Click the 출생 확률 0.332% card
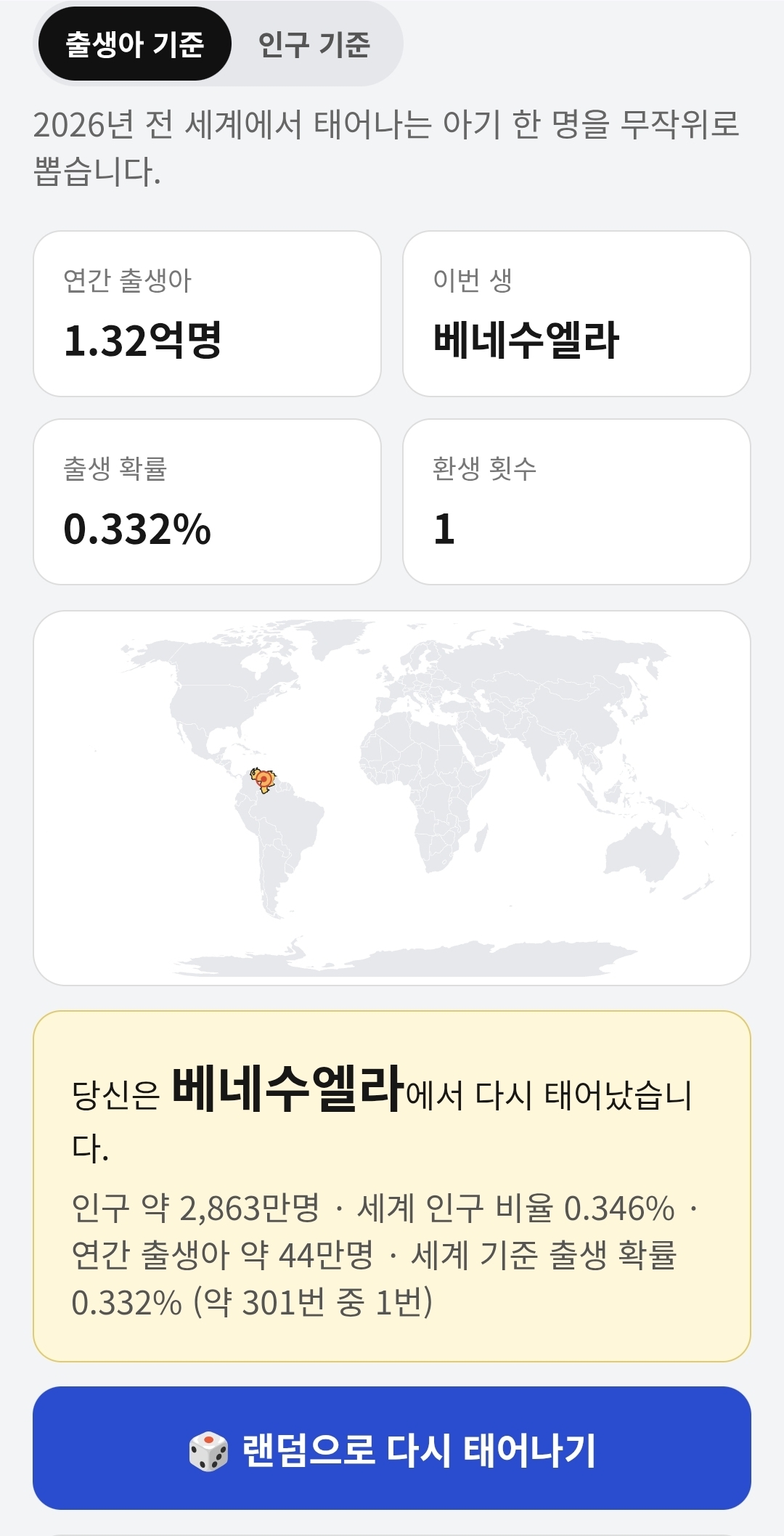The width and height of the screenshot is (784, 1536). (208, 502)
